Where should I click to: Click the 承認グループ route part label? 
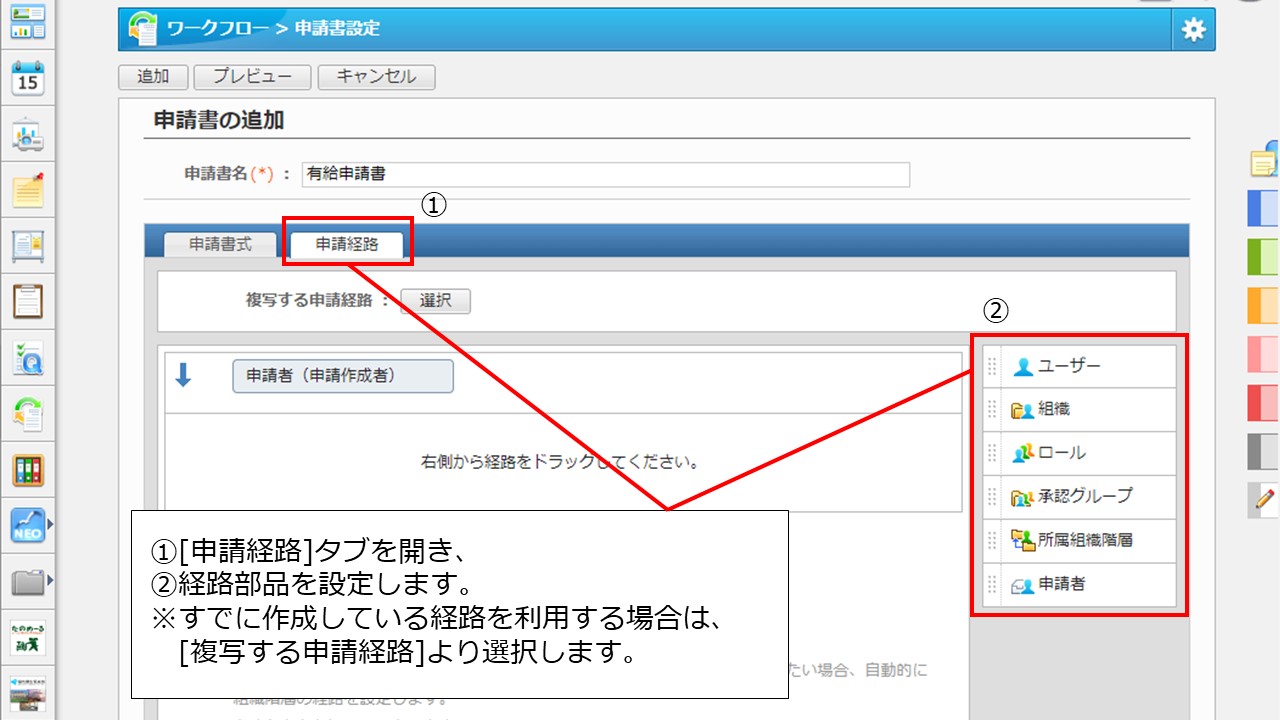(x=1085, y=497)
